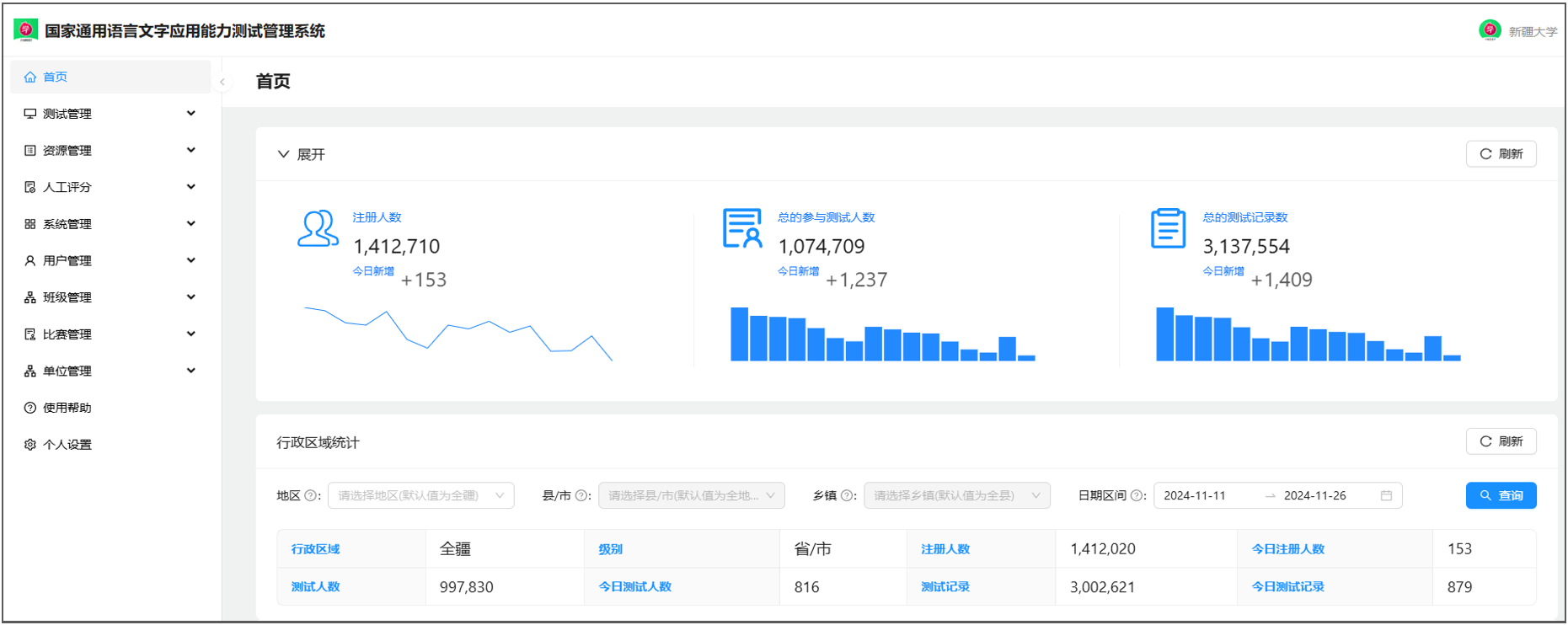This screenshot has width=1568, height=625.
Task: Click the help icon beside 日期区间 label
Action: tap(1137, 496)
